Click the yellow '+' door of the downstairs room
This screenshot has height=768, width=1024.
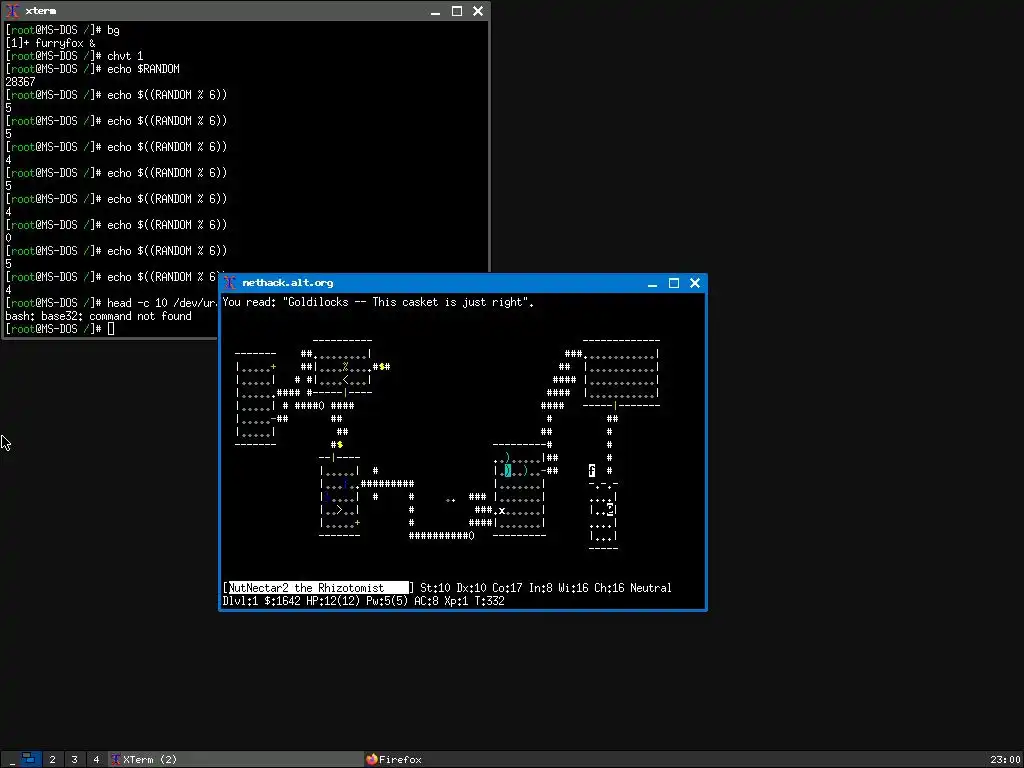click(357, 523)
